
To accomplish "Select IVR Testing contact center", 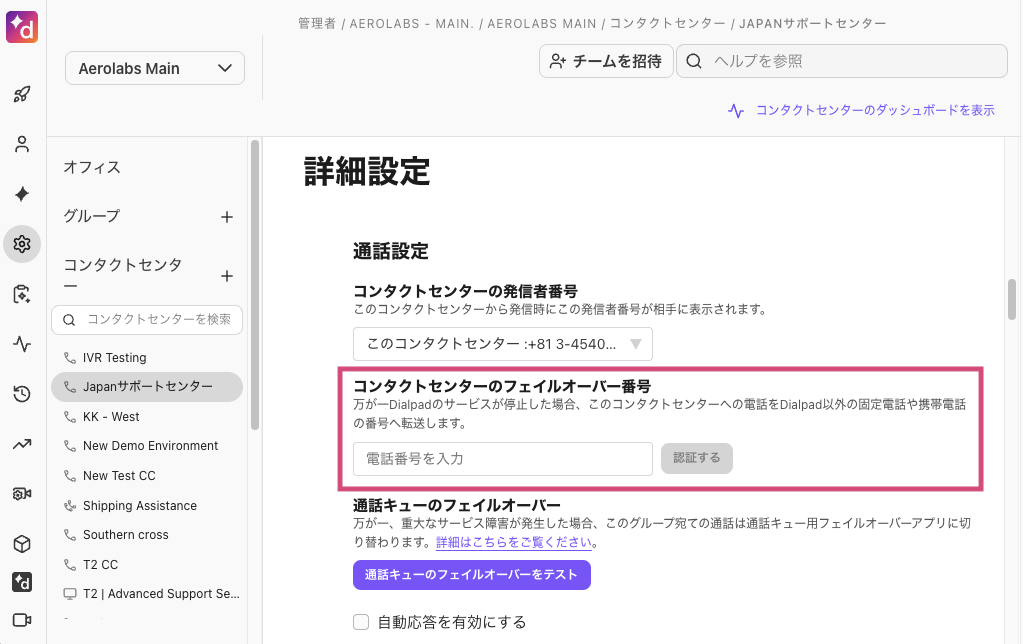I will [x=114, y=358].
